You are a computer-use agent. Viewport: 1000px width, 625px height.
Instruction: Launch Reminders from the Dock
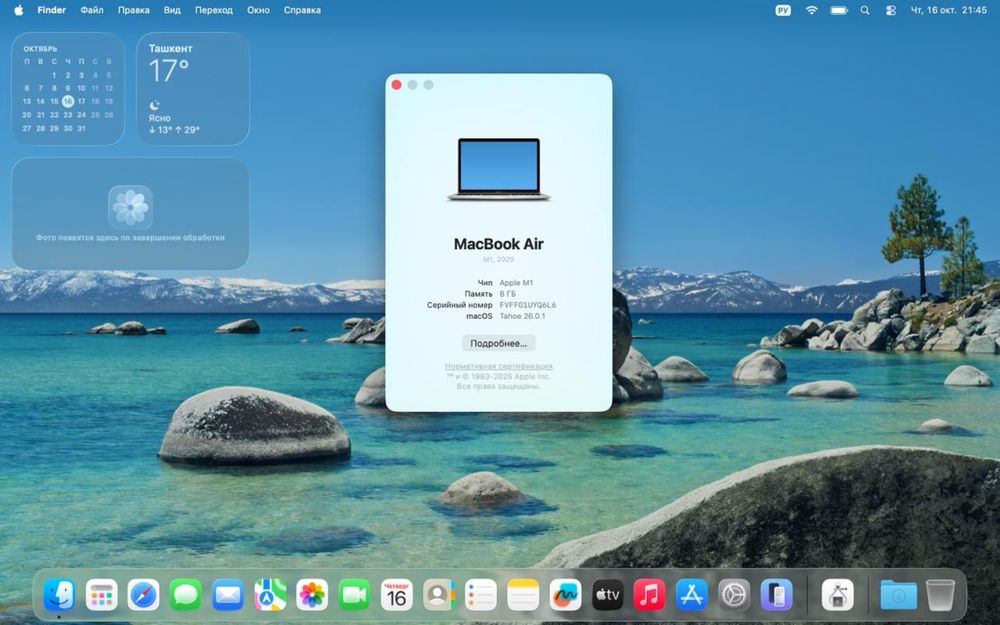481,595
